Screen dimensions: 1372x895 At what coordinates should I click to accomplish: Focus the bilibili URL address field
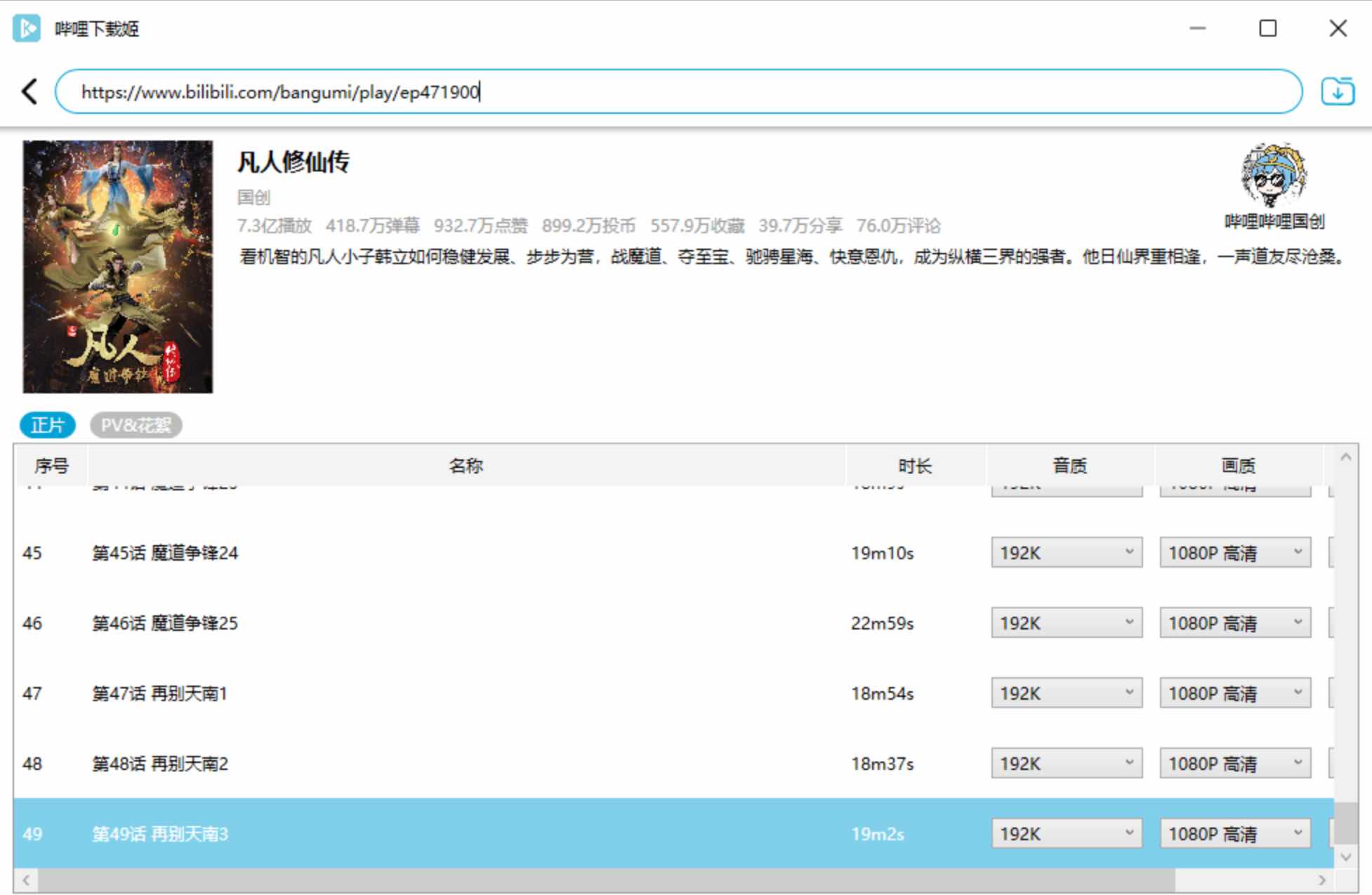pyautogui.click(x=678, y=91)
